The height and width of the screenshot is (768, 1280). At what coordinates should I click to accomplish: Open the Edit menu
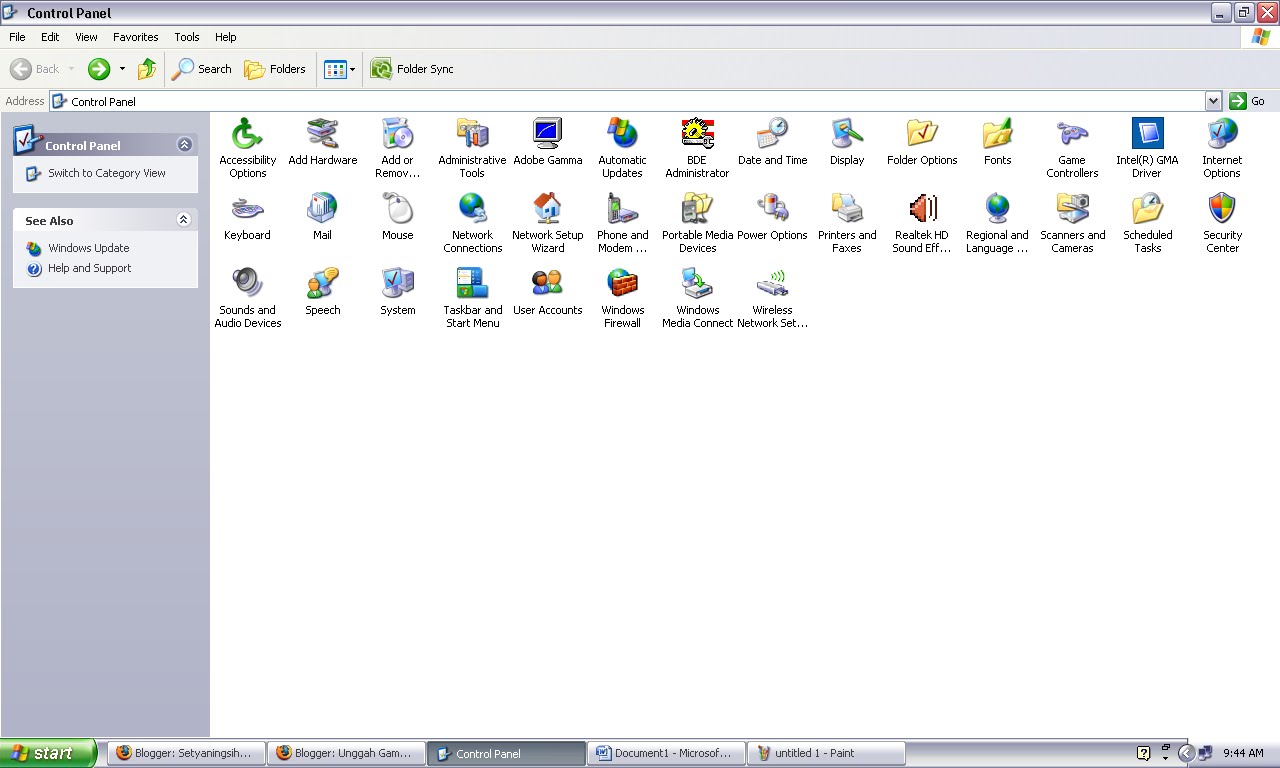coord(50,37)
